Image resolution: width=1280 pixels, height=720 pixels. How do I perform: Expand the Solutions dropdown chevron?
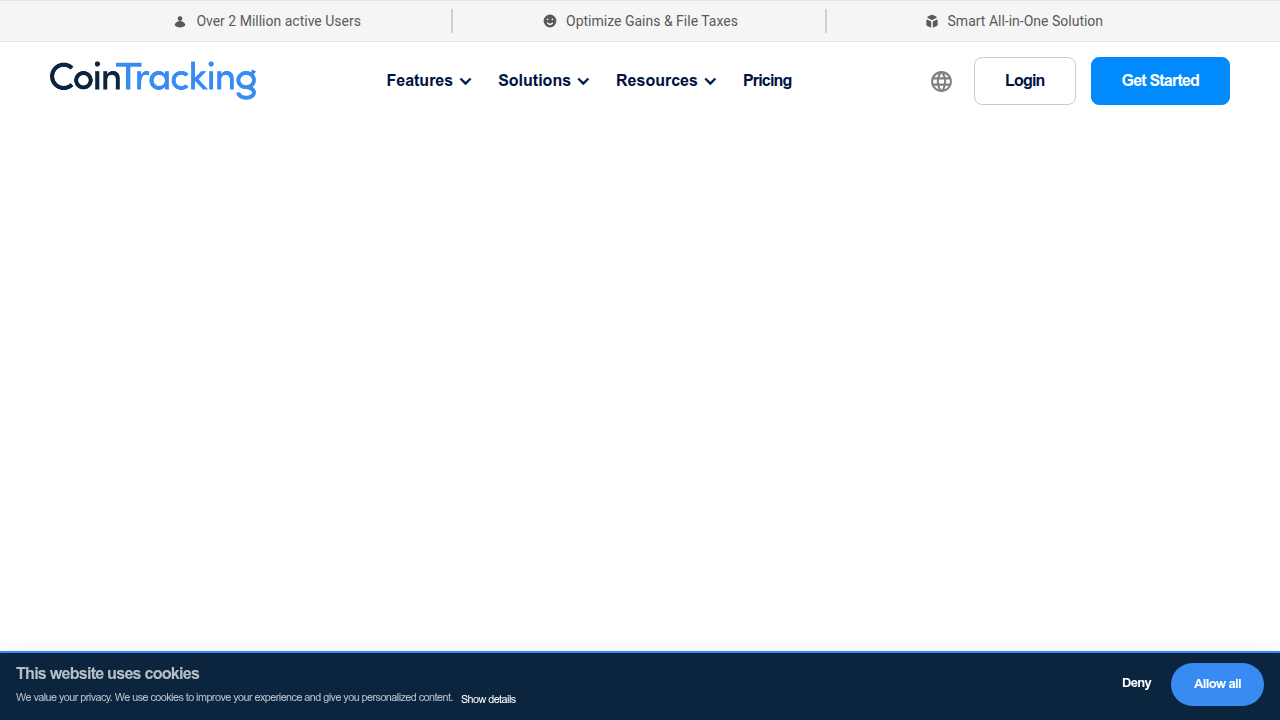click(x=584, y=82)
